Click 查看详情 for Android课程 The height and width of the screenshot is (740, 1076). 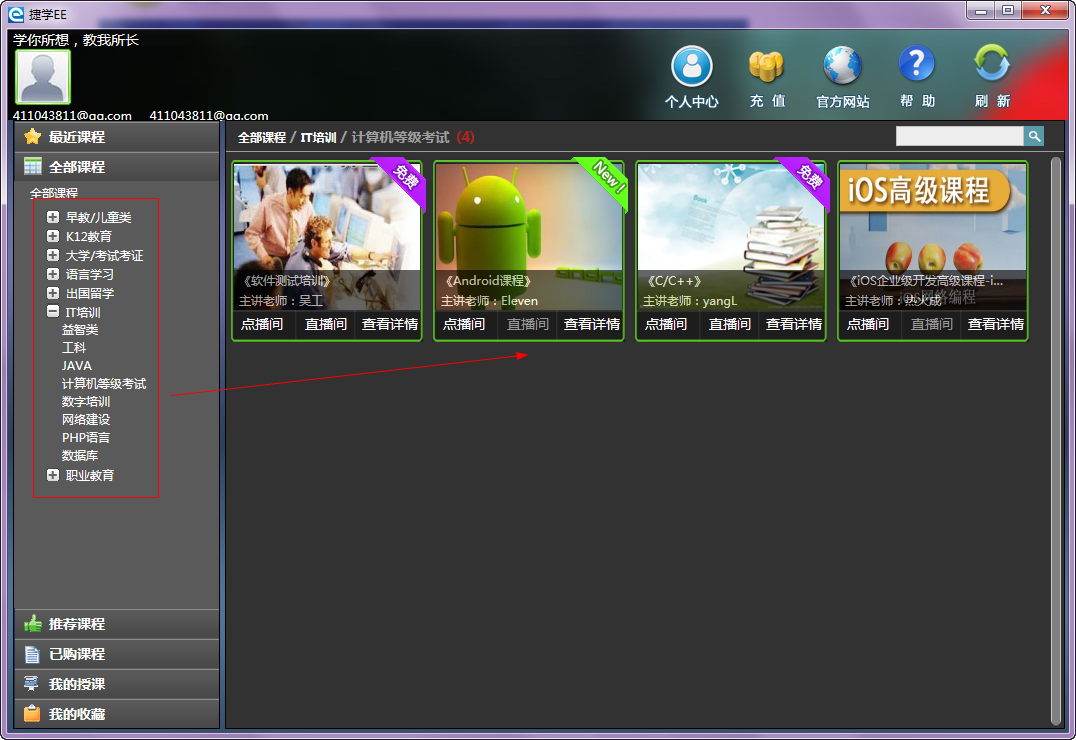[x=591, y=324]
